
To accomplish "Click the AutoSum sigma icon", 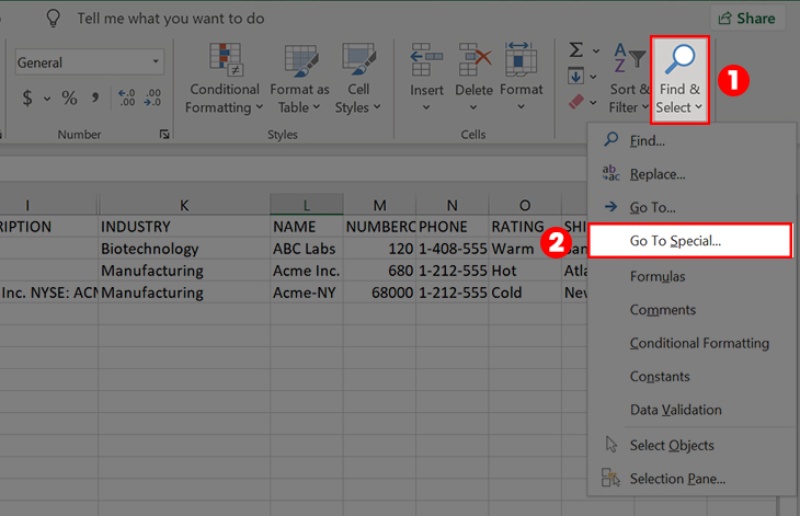I will [576, 50].
